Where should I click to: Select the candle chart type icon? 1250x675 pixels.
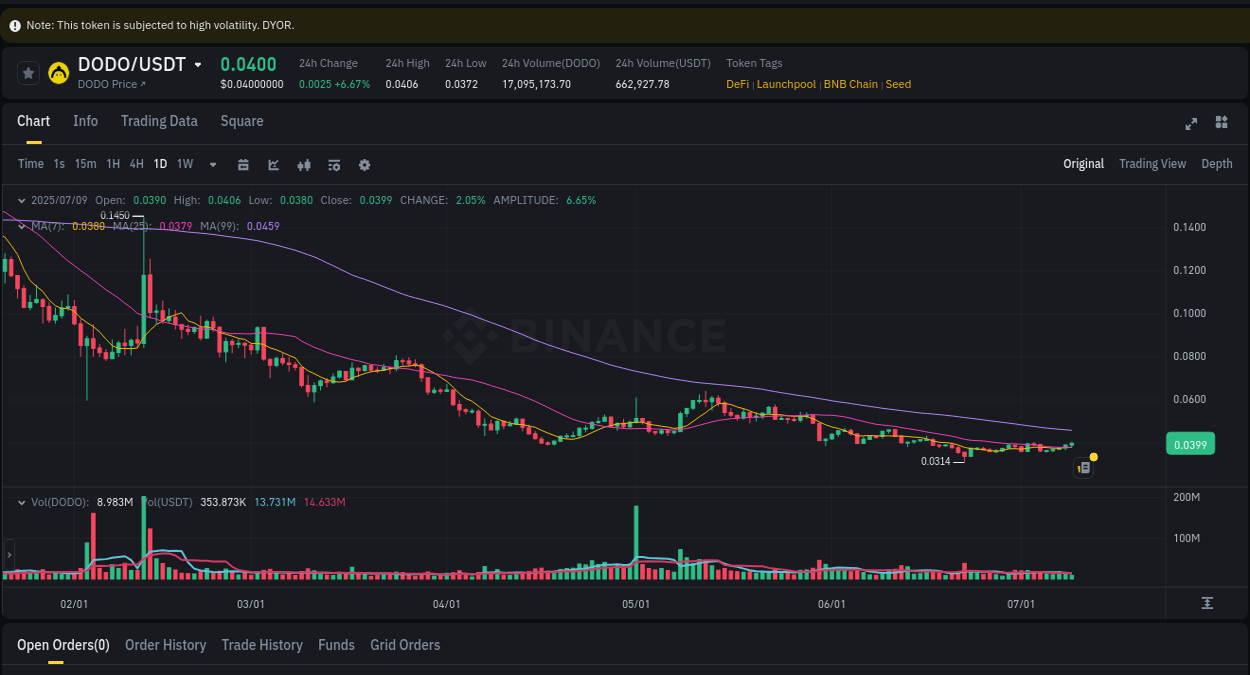[x=304, y=164]
